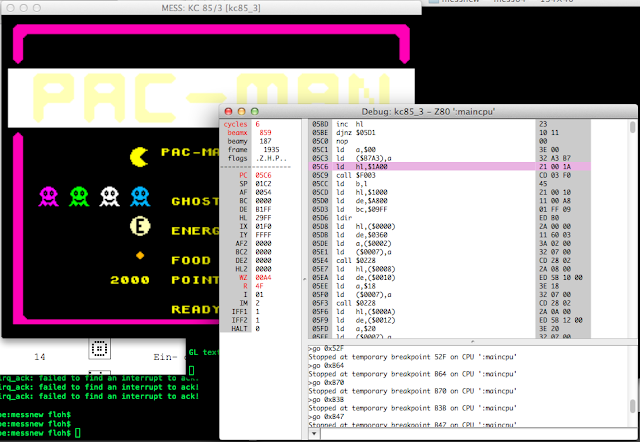Click console line >go 0x52F
This screenshot has width=640, height=442.
click(326, 348)
